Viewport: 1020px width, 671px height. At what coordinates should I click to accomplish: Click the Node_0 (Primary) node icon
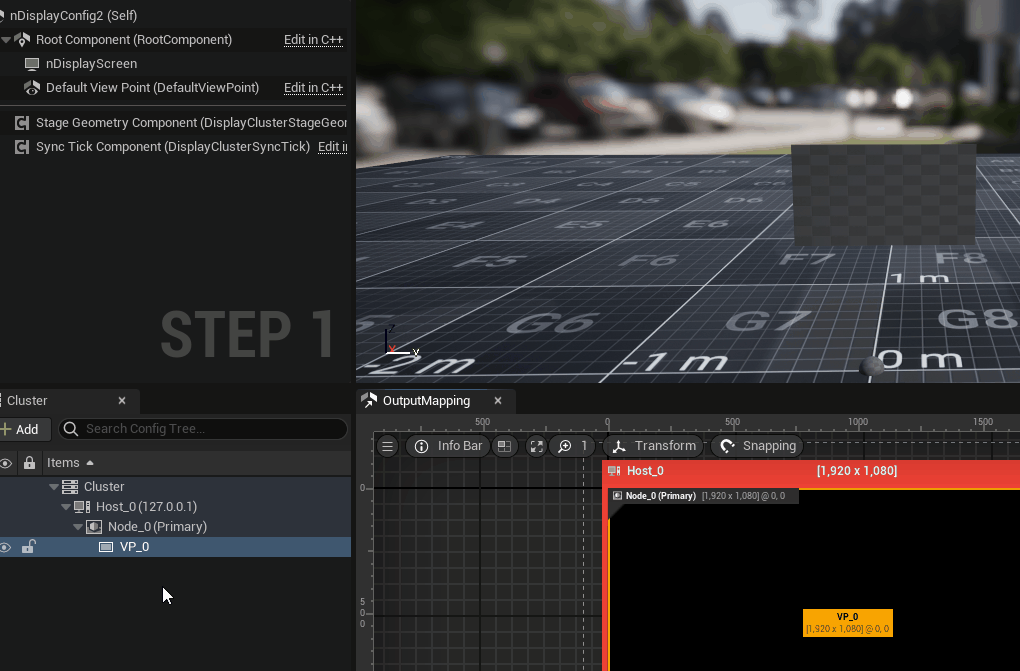pos(94,527)
